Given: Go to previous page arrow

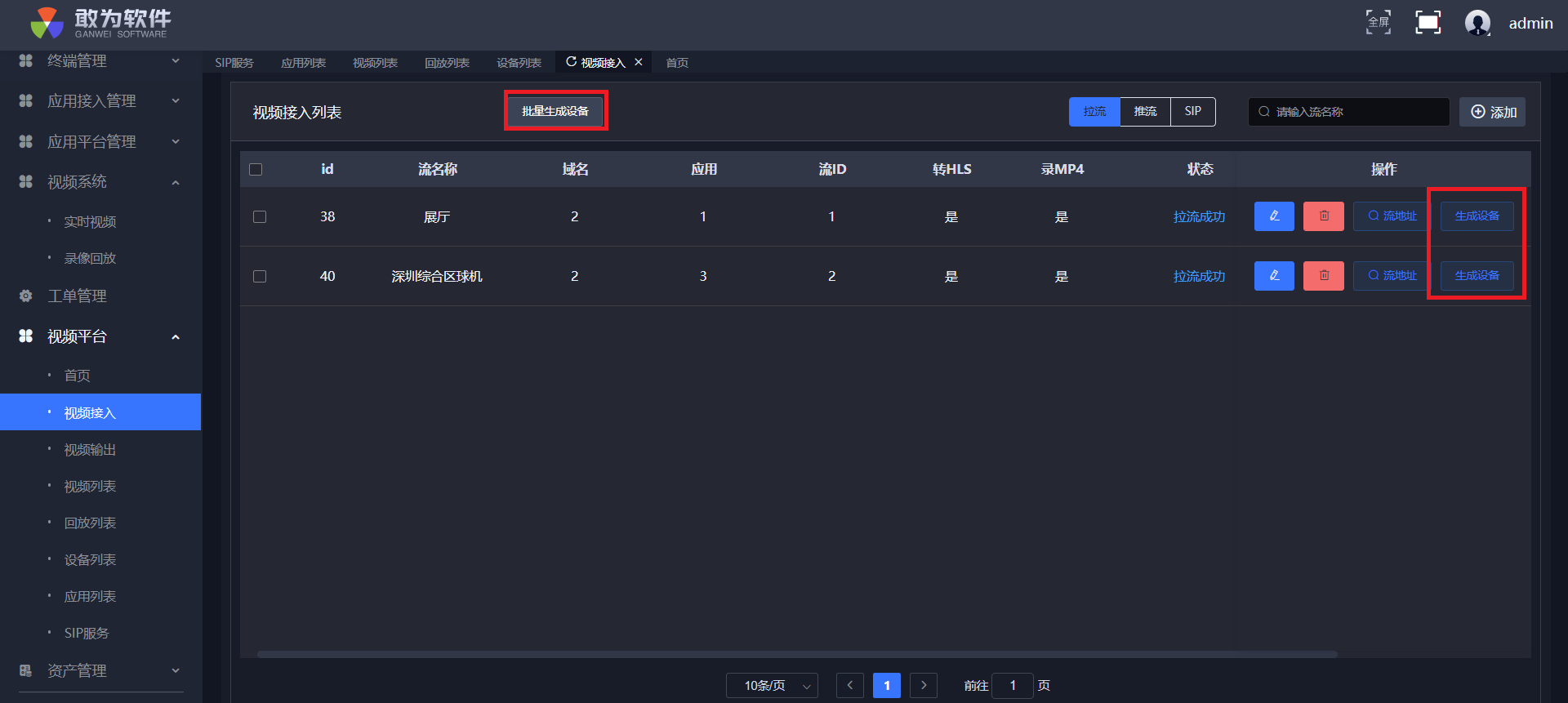Looking at the screenshot, I should click(850, 685).
